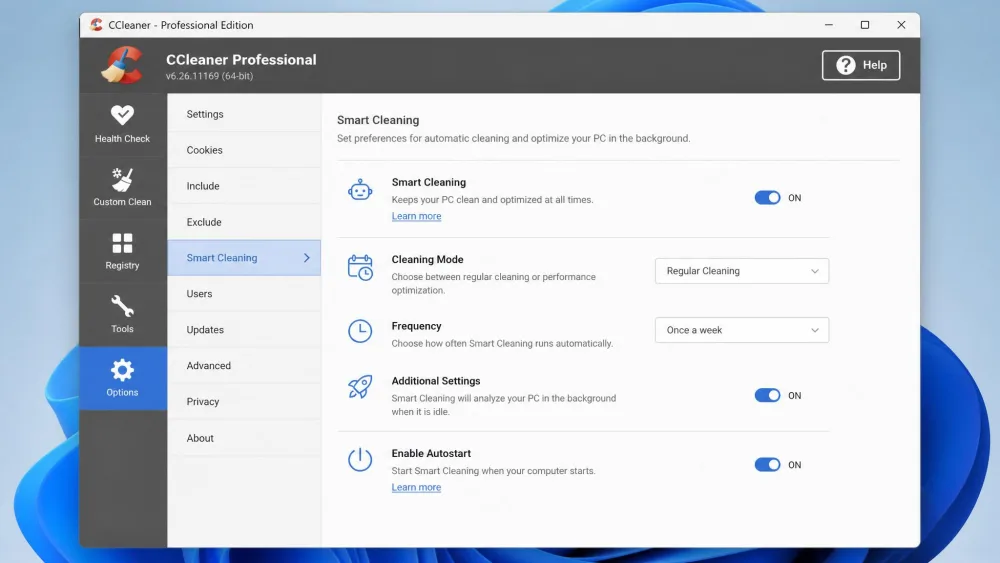This screenshot has width=1000, height=563.
Task: Click the Cleaning Mode calendar icon
Action: 360,267
